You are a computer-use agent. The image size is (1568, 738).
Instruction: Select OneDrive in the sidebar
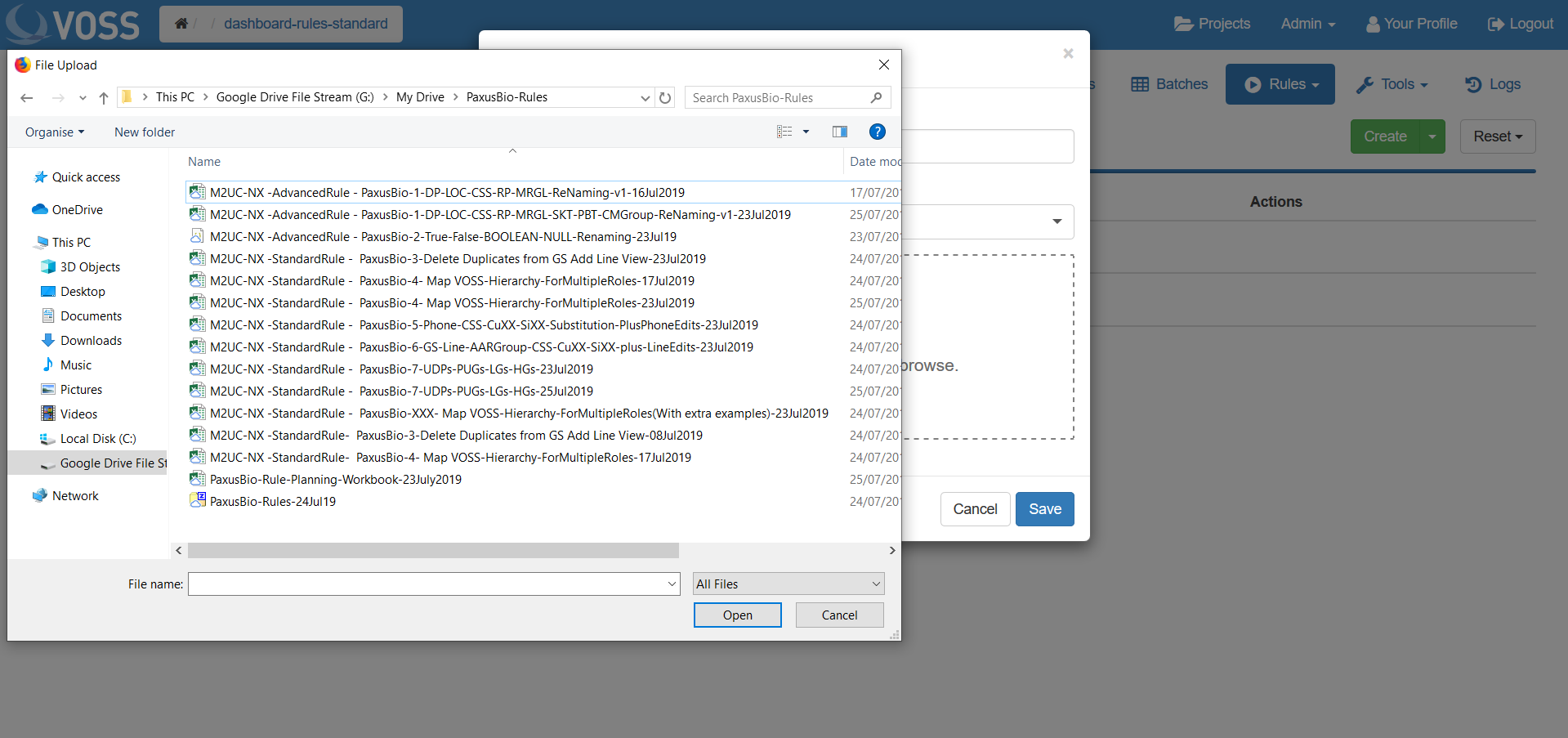77,210
